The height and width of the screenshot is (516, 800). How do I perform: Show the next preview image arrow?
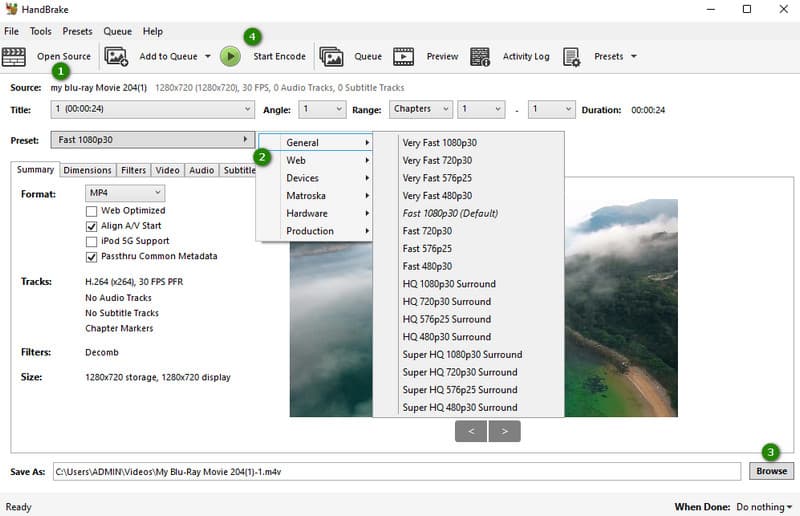[505, 431]
